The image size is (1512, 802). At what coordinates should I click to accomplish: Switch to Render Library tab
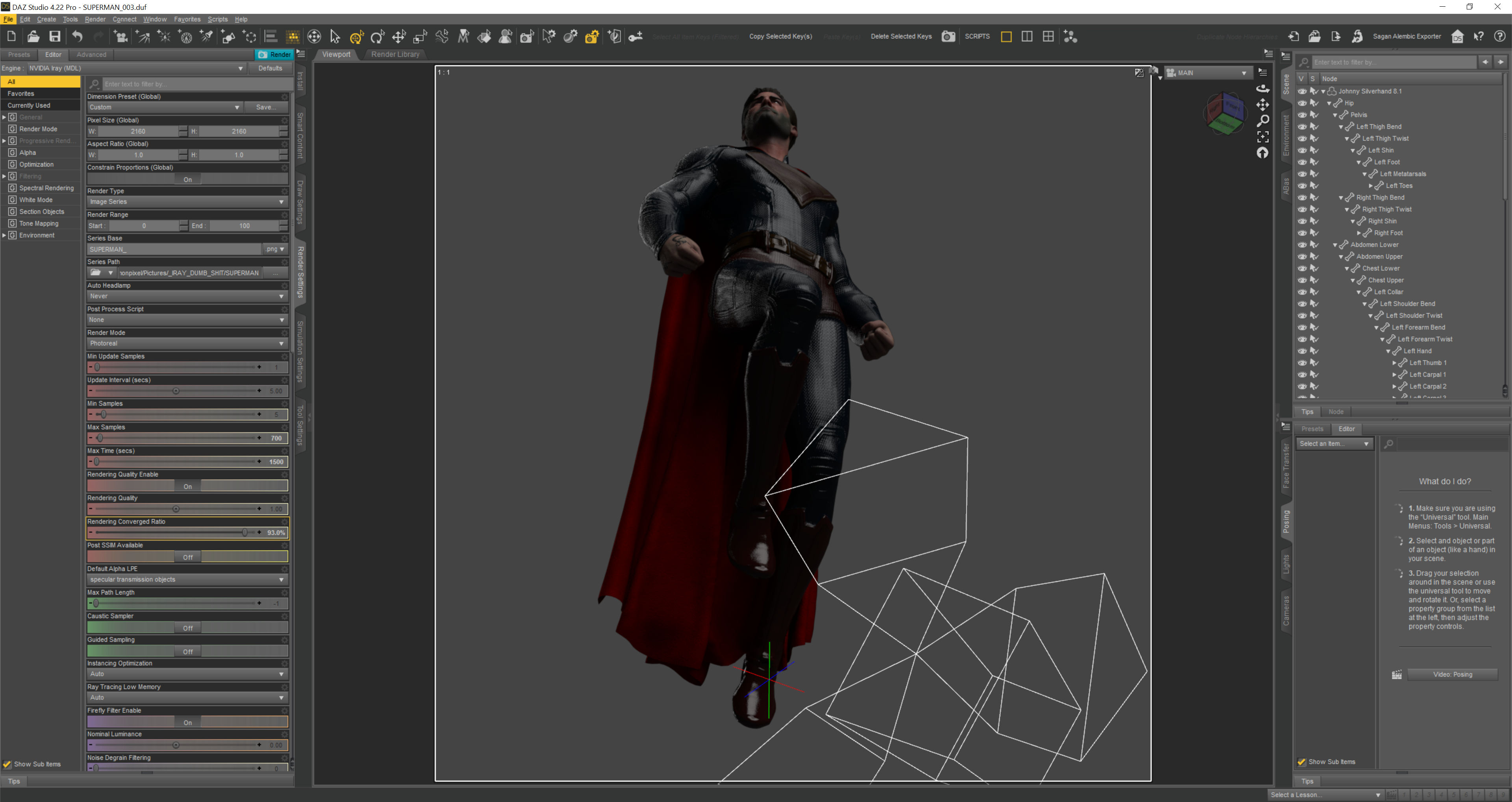click(395, 55)
